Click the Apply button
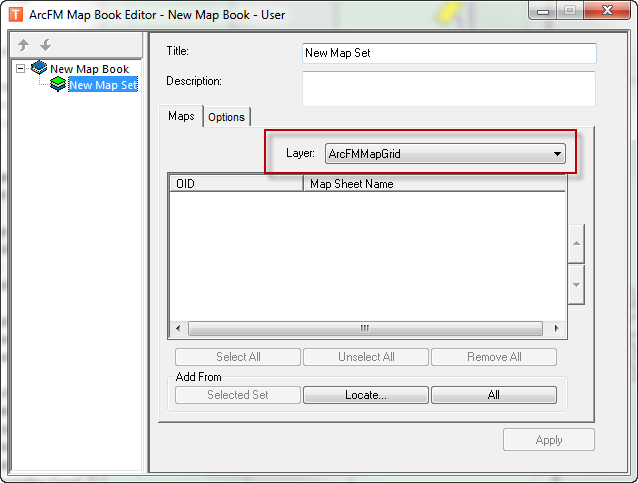 (549, 440)
